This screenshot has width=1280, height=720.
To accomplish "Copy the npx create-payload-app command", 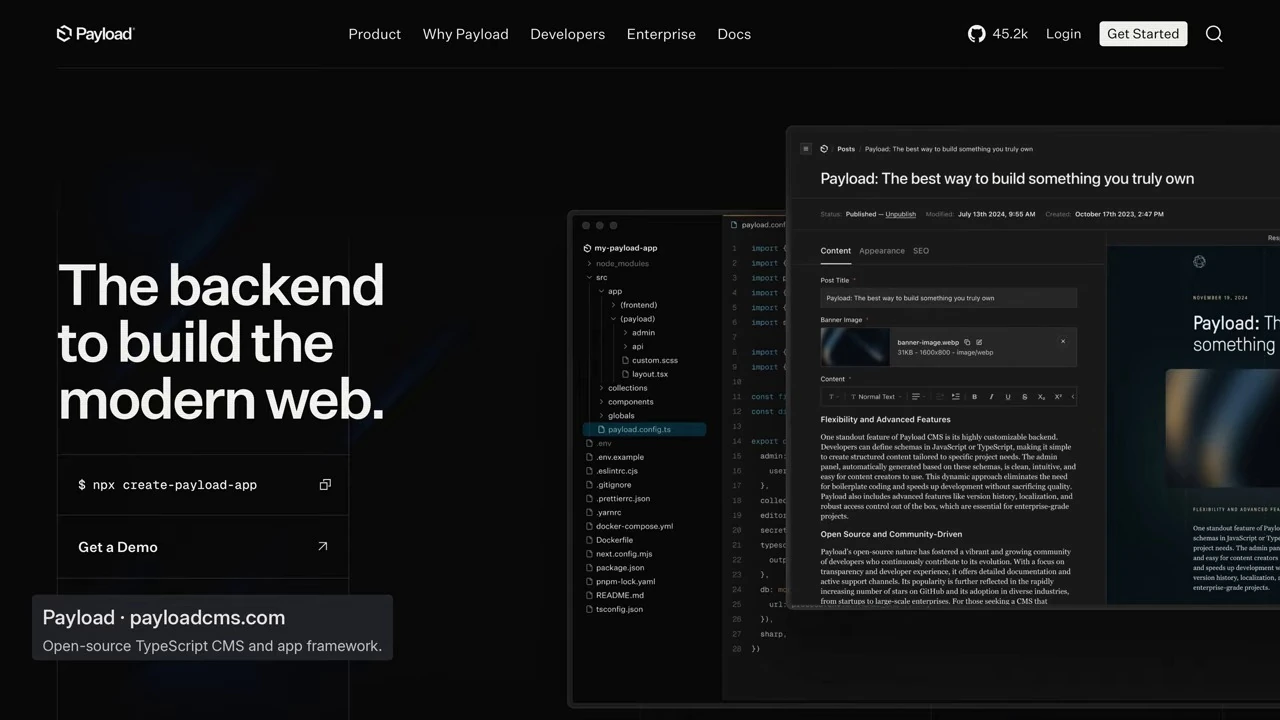I will click(x=325, y=485).
